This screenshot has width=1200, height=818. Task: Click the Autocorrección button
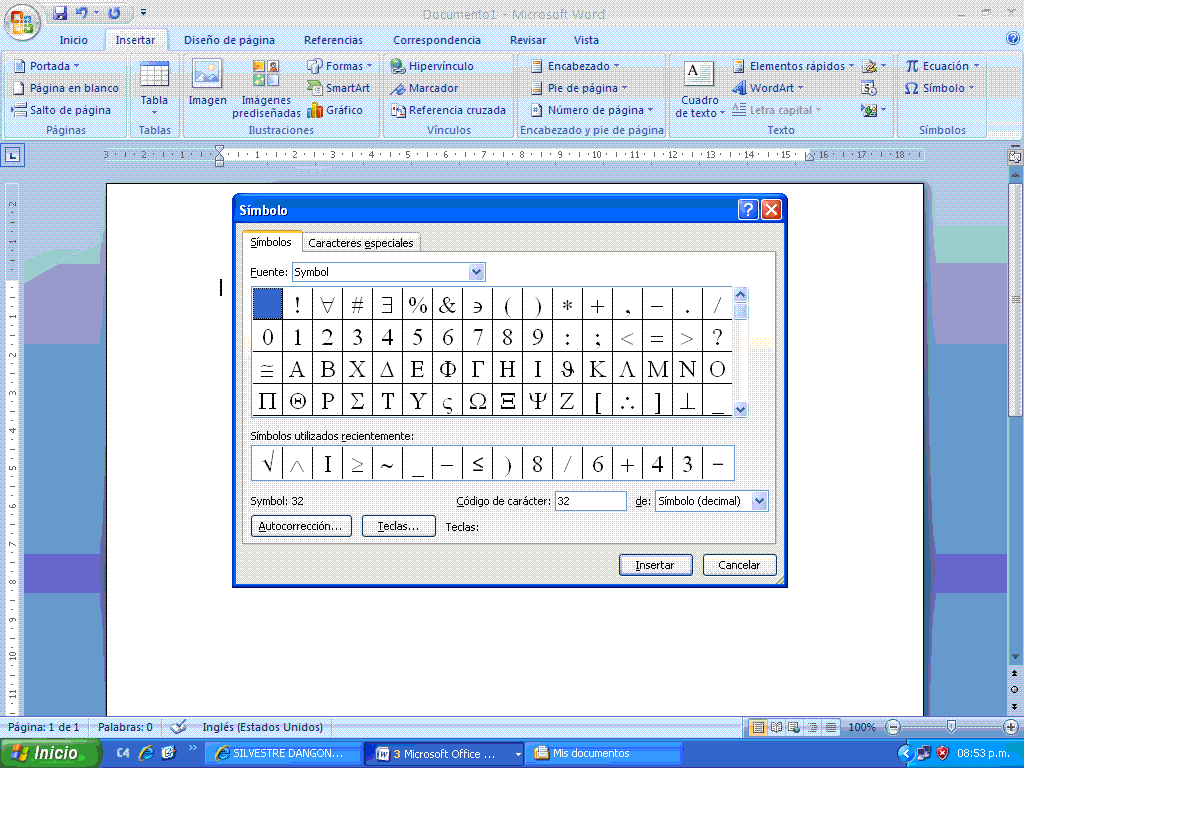click(x=300, y=525)
